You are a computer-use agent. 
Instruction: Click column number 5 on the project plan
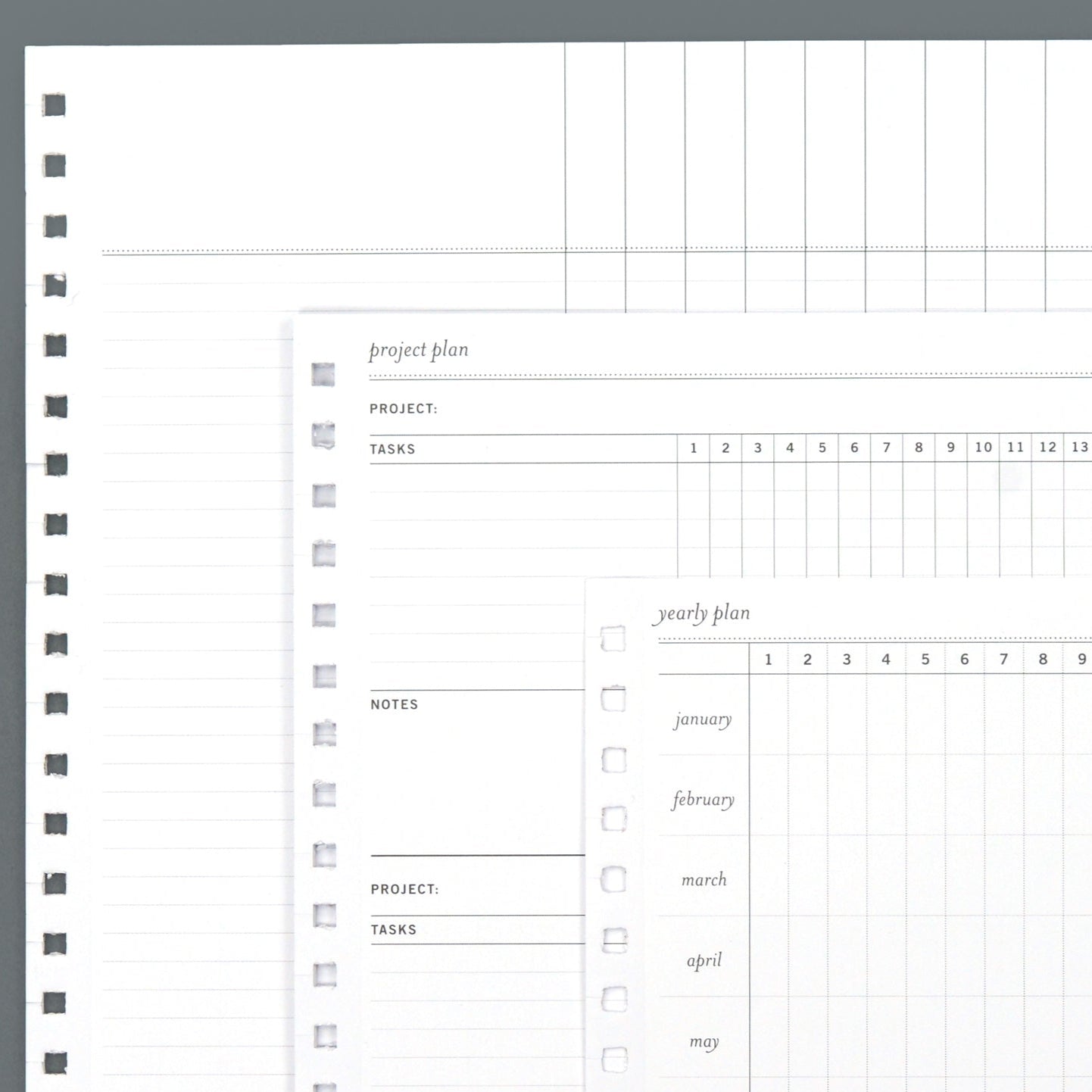822,448
